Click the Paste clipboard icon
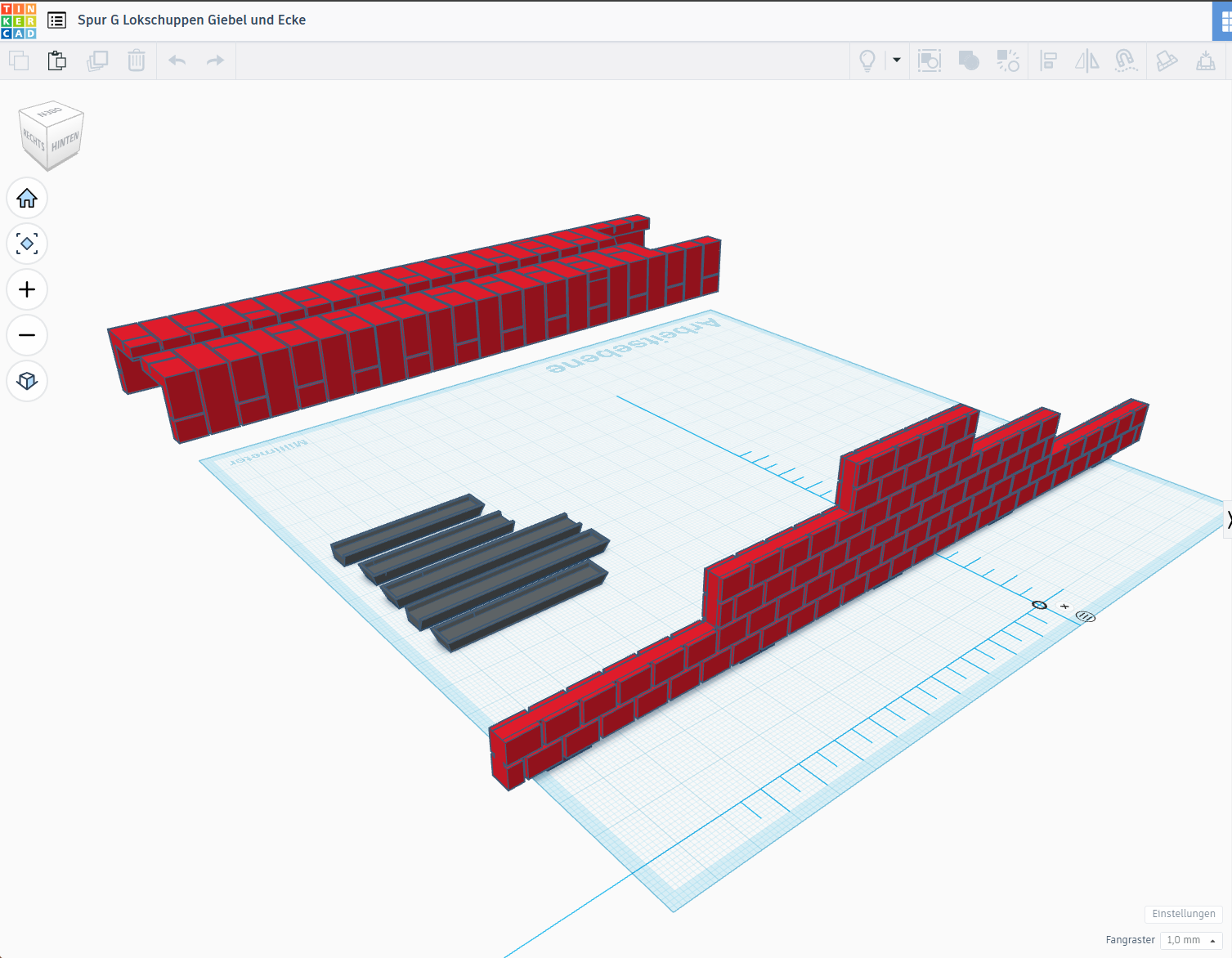This screenshot has height=958, width=1232. [x=57, y=60]
